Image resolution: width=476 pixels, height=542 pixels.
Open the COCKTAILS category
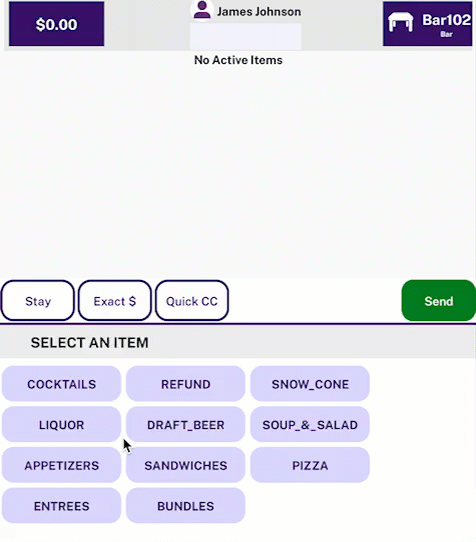(x=62, y=384)
